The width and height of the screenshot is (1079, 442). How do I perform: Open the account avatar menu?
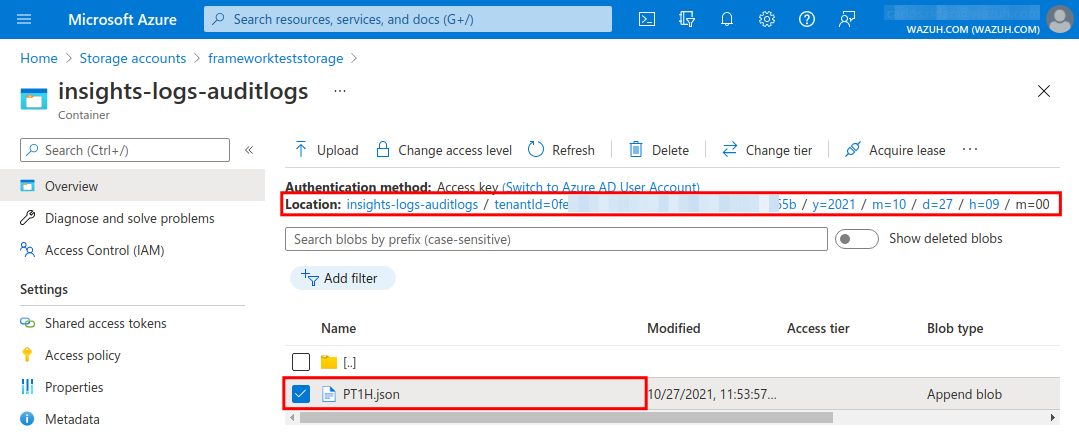pyautogui.click(x=1059, y=19)
